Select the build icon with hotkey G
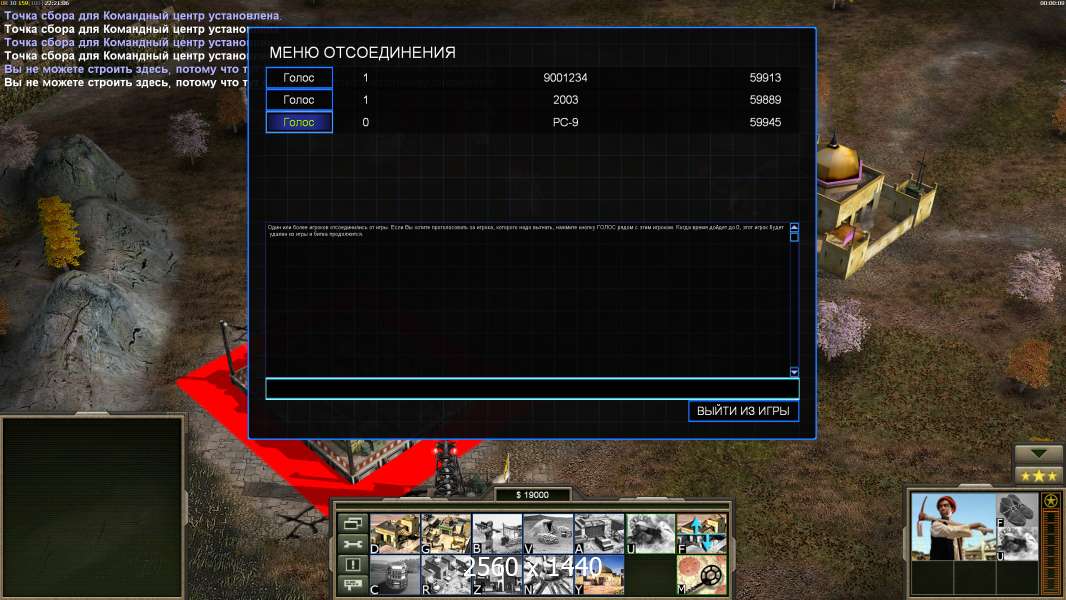The height and width of the screenshot is (600, 1066). pos(446,533)
